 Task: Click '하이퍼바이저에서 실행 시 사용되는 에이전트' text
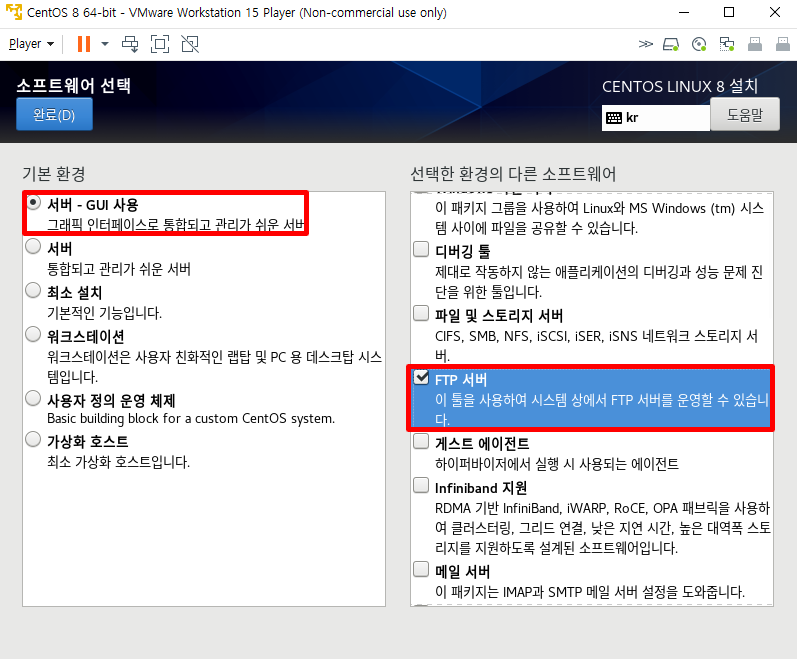click(x=557, y=464)
